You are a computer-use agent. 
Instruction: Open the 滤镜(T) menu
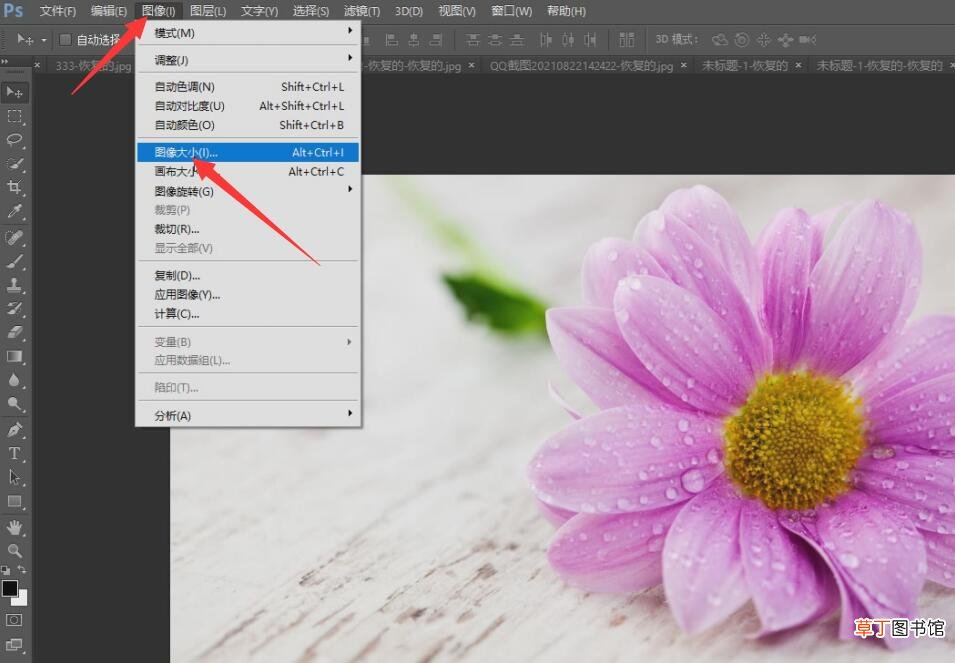[362, 11]
